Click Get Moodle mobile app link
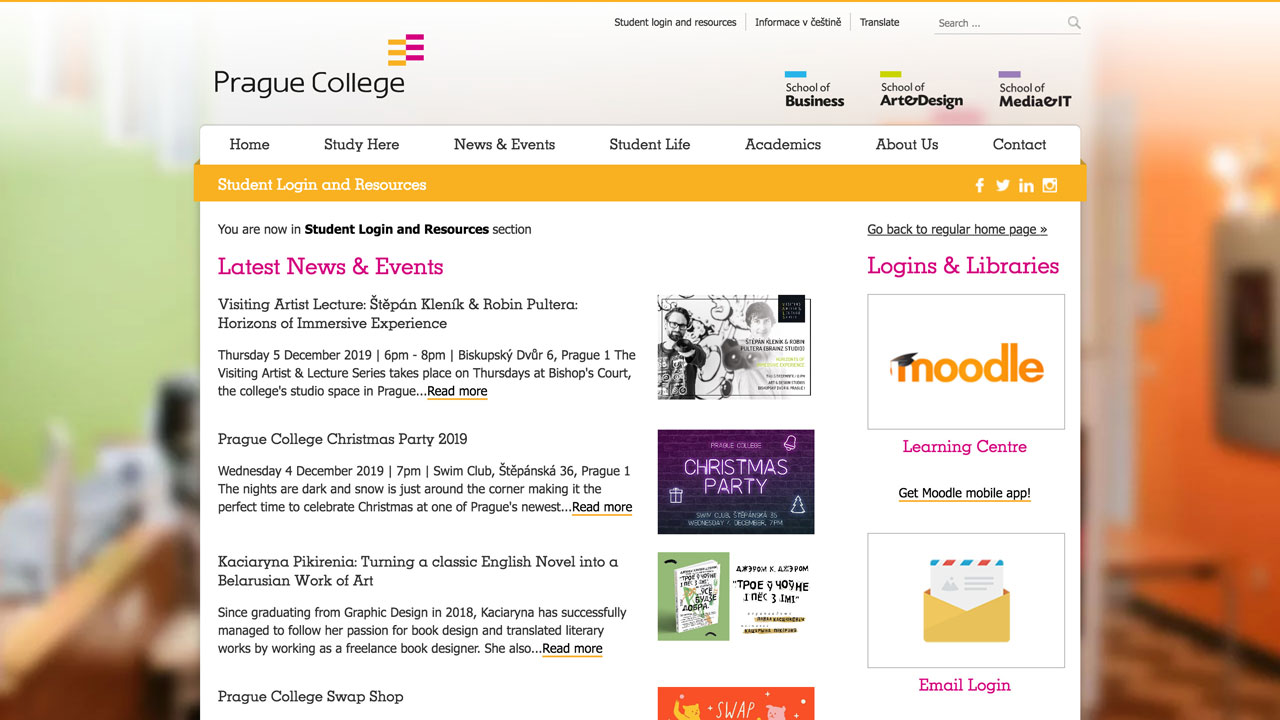Image resolution: width=1280 pixels, height=720 pixels. click(x=964, y=493)
